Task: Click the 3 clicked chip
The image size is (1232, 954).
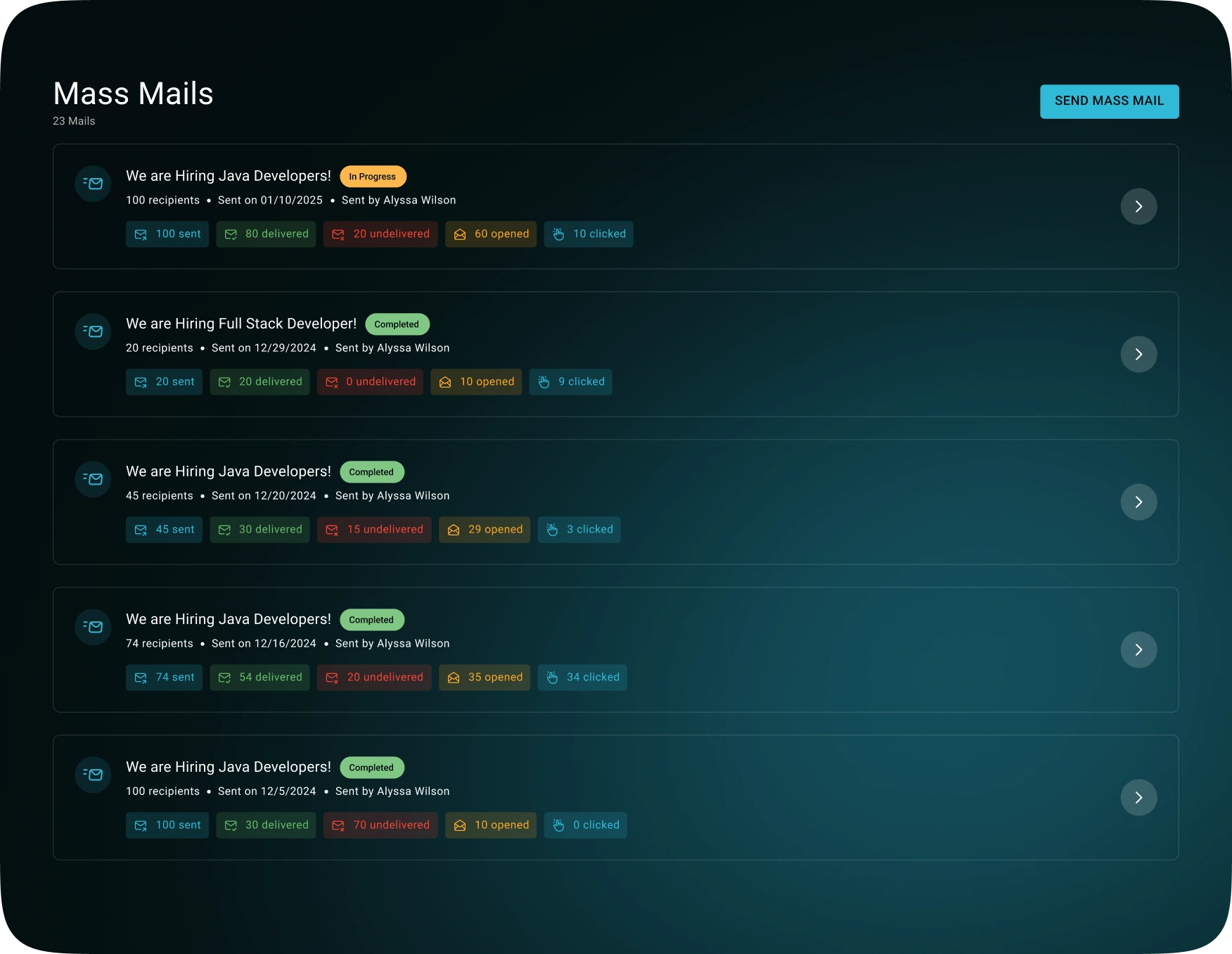Action: coord(579,530)
